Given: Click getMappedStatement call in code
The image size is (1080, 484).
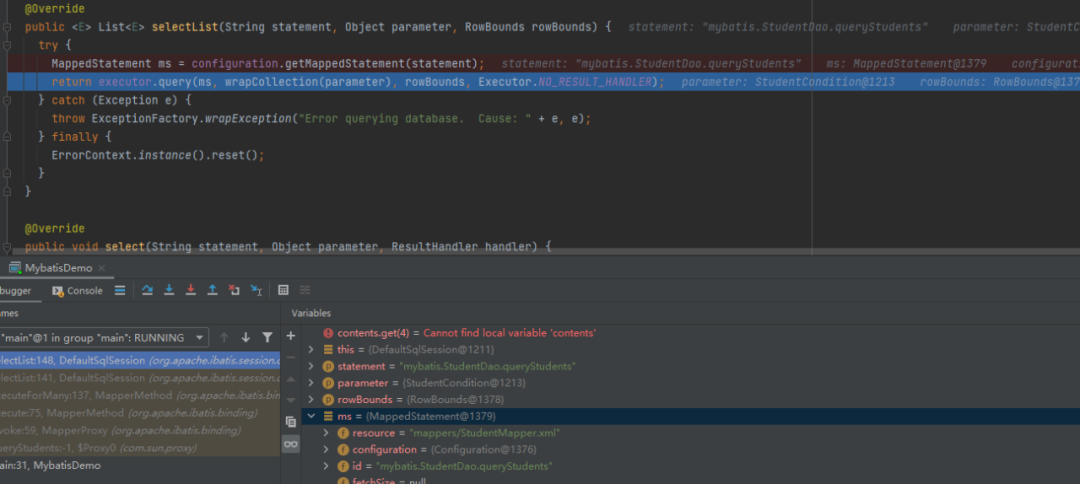Looking at the screenshot, I should pos(343,63).
